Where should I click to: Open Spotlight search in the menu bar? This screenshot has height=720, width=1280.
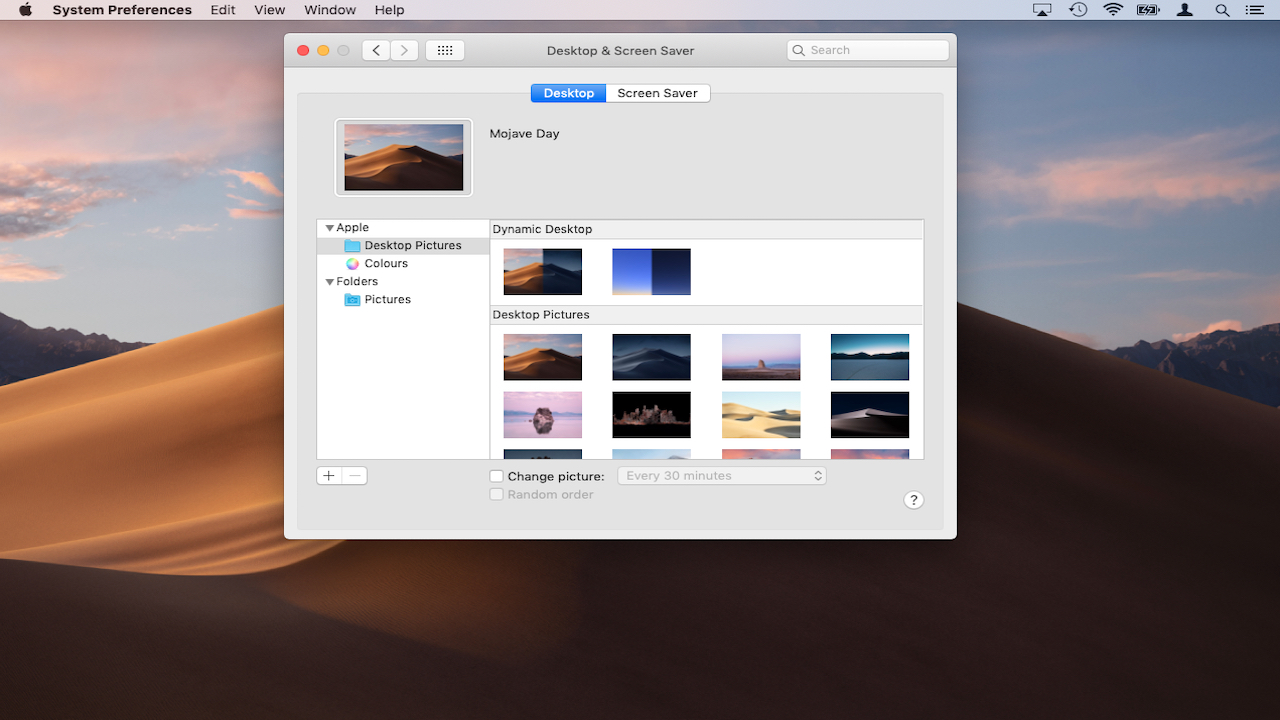pyautogui.click(x=1222, y=10)
